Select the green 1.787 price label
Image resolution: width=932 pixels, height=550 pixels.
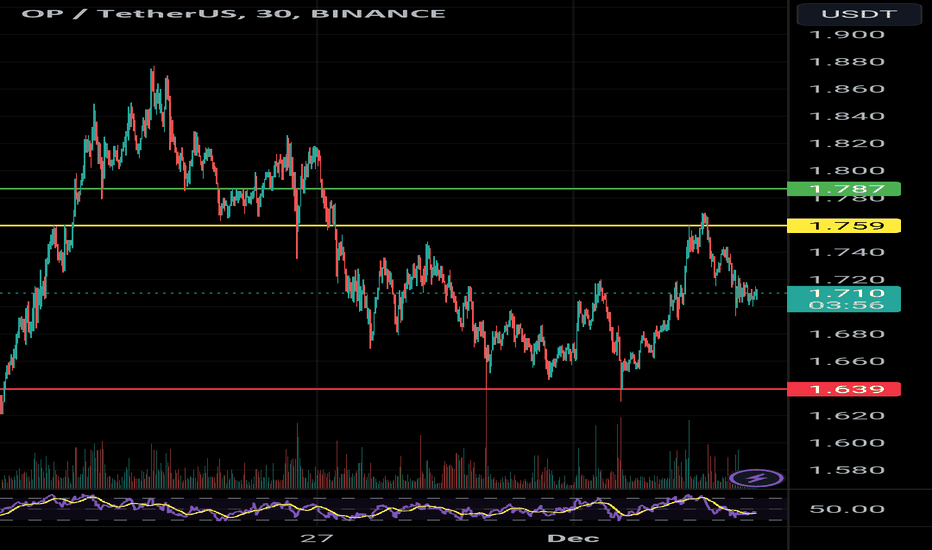tap(843, 189)
